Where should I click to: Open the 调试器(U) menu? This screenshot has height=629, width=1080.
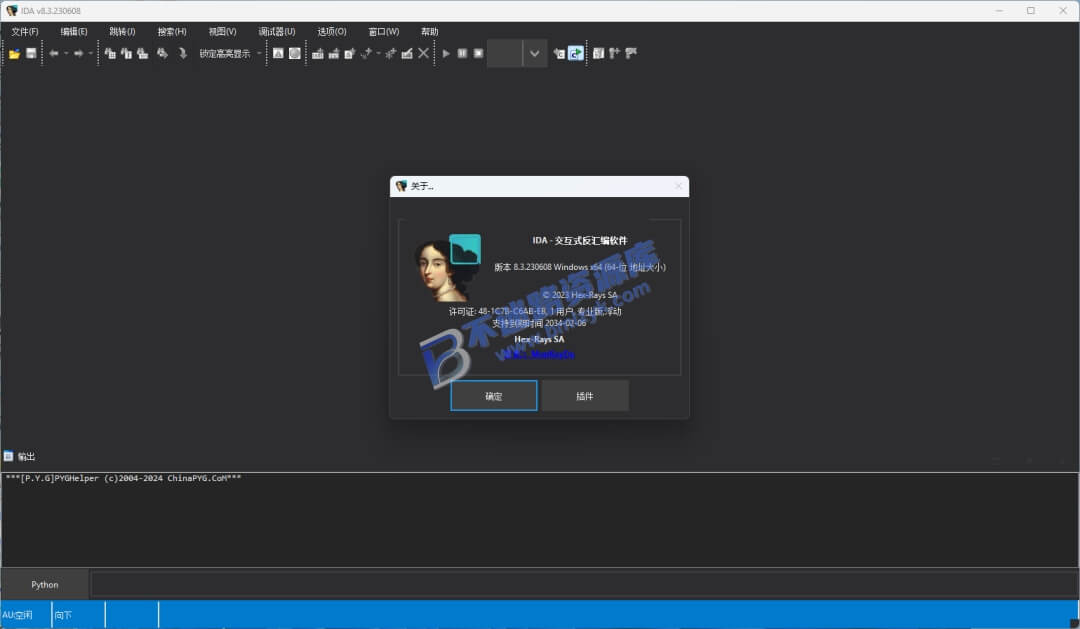coord(277,32)
